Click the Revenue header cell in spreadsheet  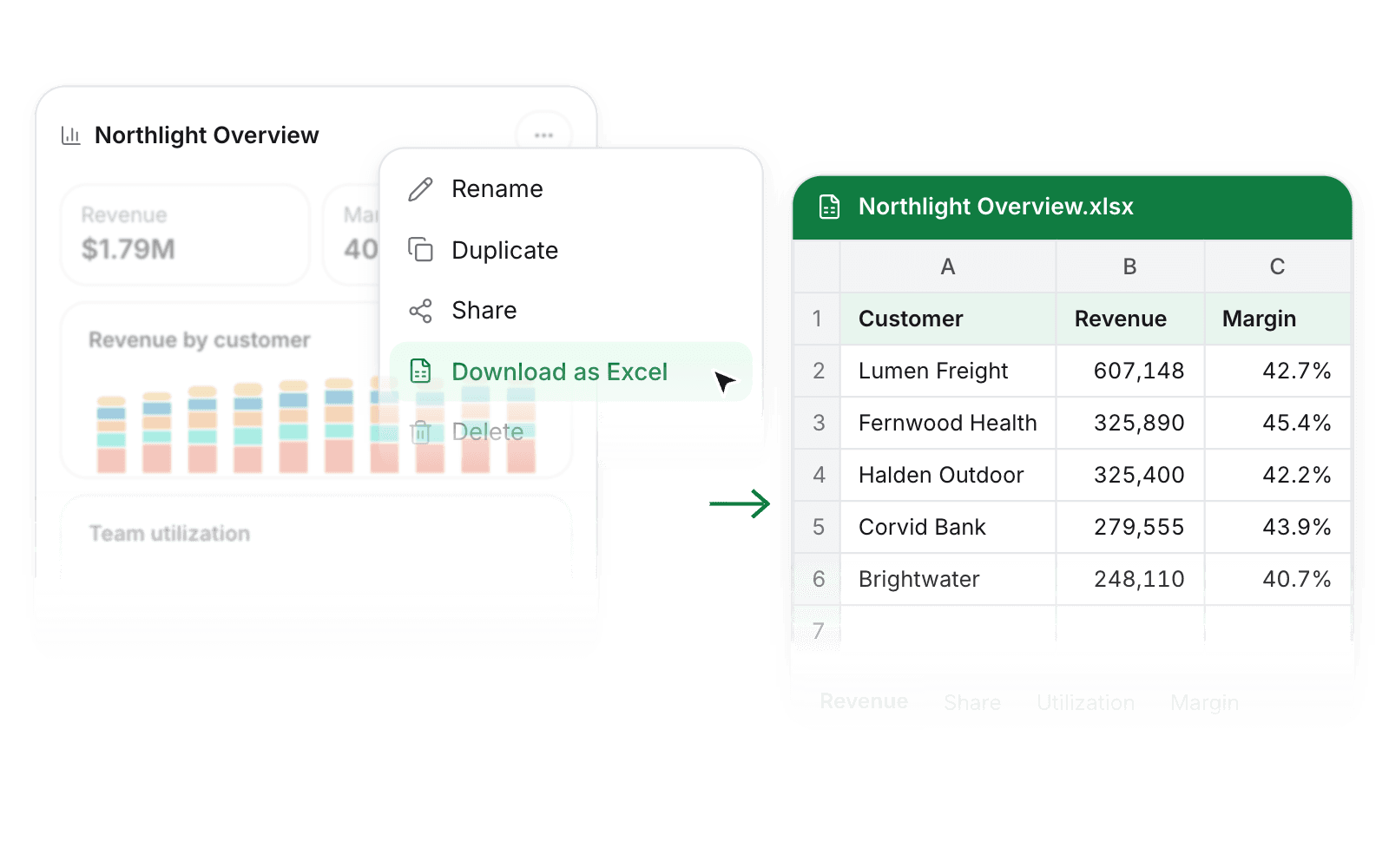pyautogui.click(x=1130, y=319)
